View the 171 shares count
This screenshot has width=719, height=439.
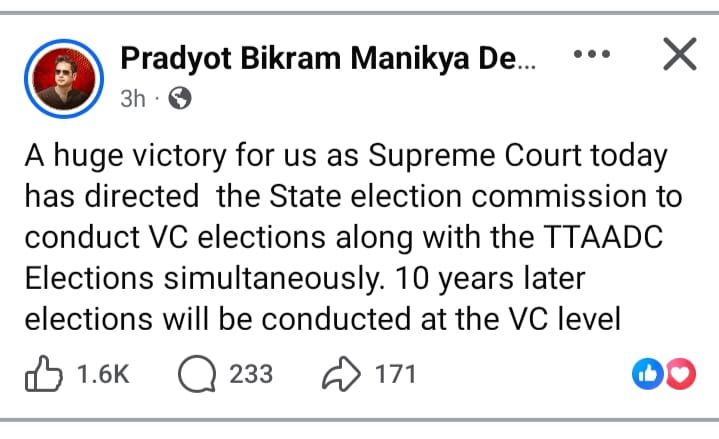[x=395, y=374]
